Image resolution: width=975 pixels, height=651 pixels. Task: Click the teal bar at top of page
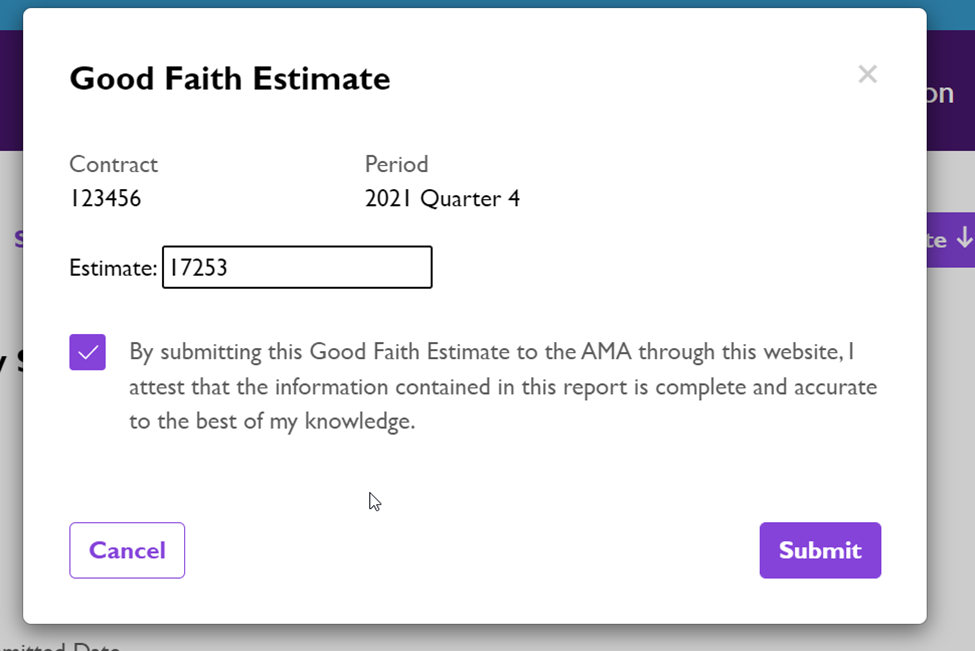(x=488, y=4)
